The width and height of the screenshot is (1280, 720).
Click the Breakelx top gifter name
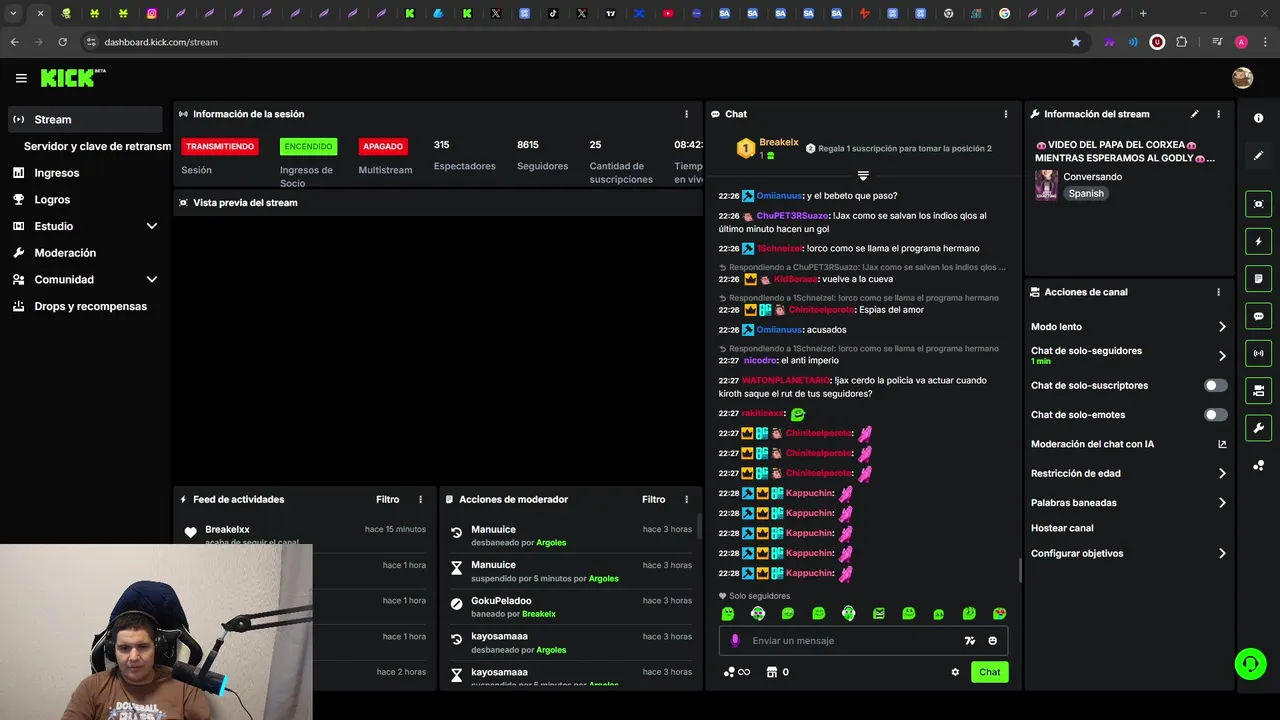779,143
